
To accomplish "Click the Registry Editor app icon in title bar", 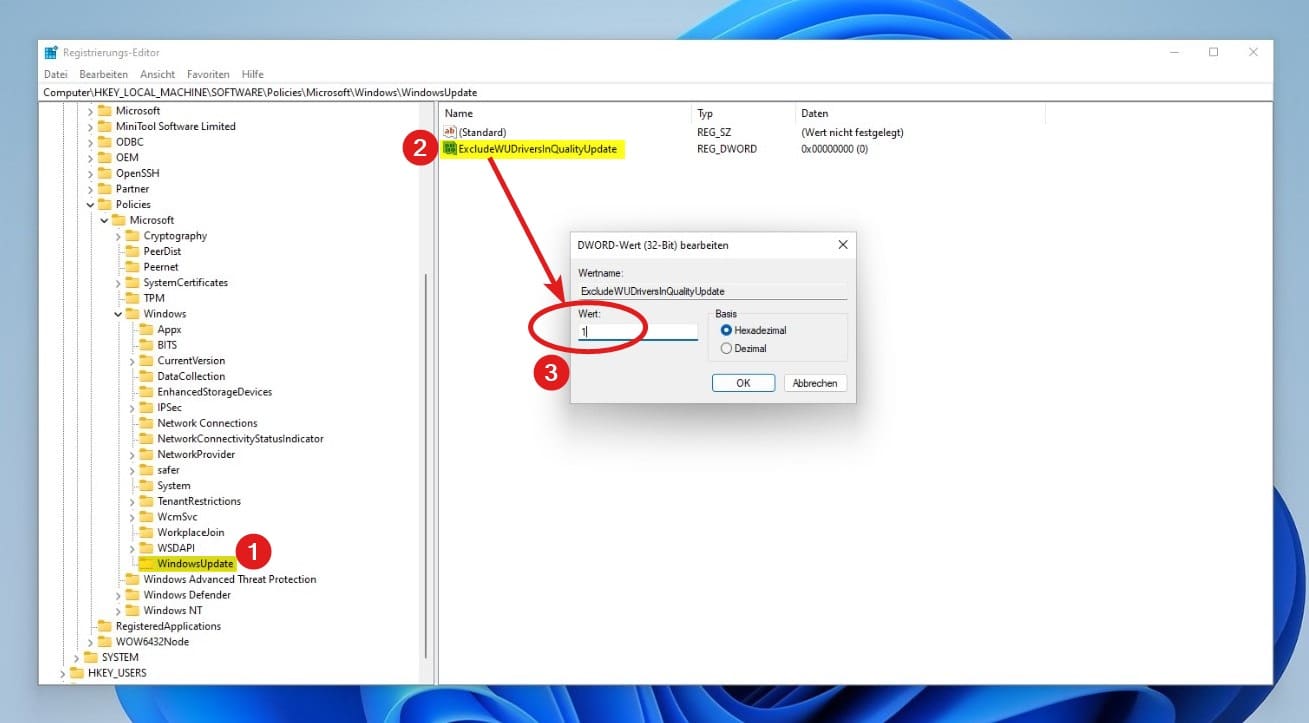I will [51, 53].
